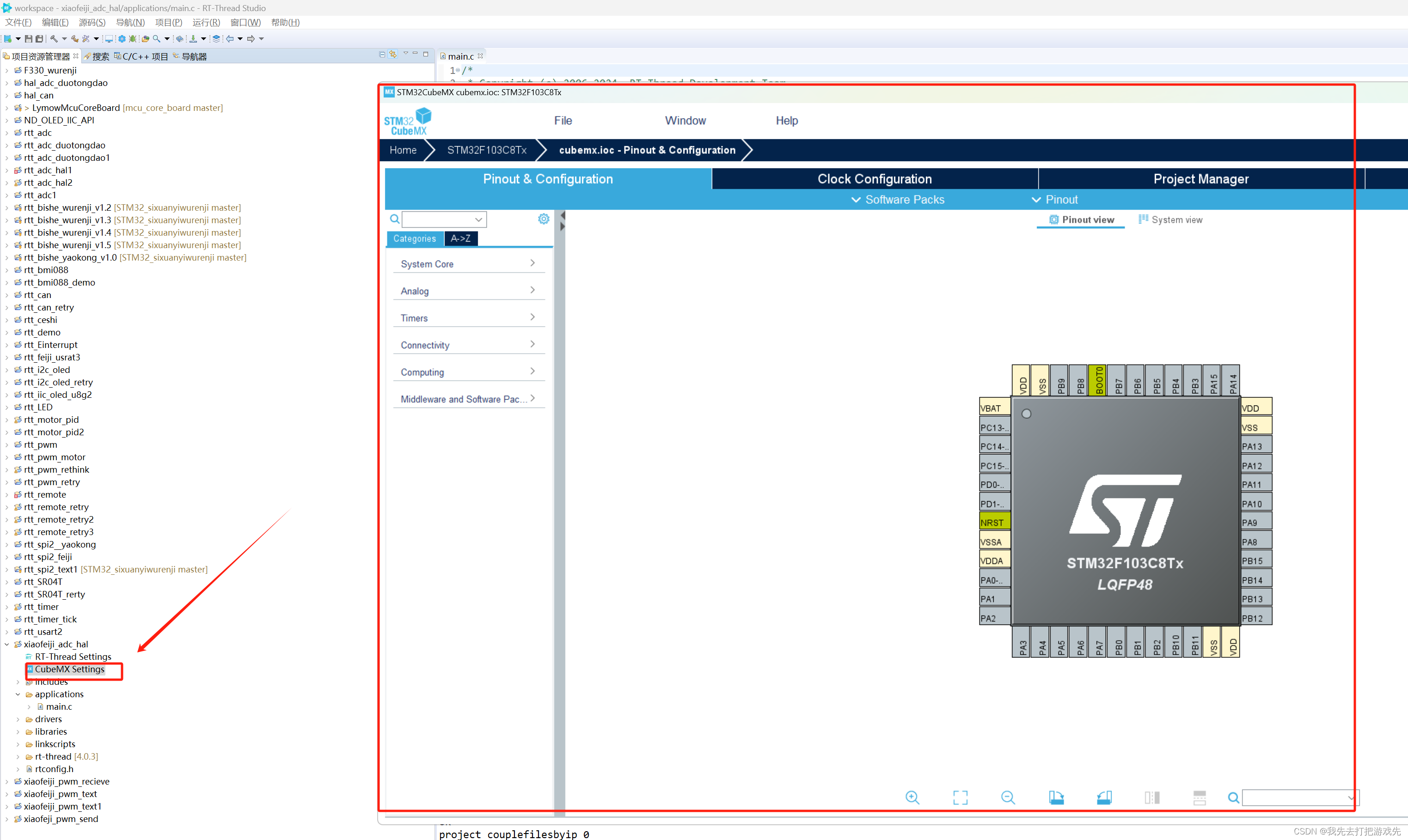This screenshot has width=1408, height=840.
Task: Click the BOOT0 pin on the chip
Action: click(x=1098, y=379)
